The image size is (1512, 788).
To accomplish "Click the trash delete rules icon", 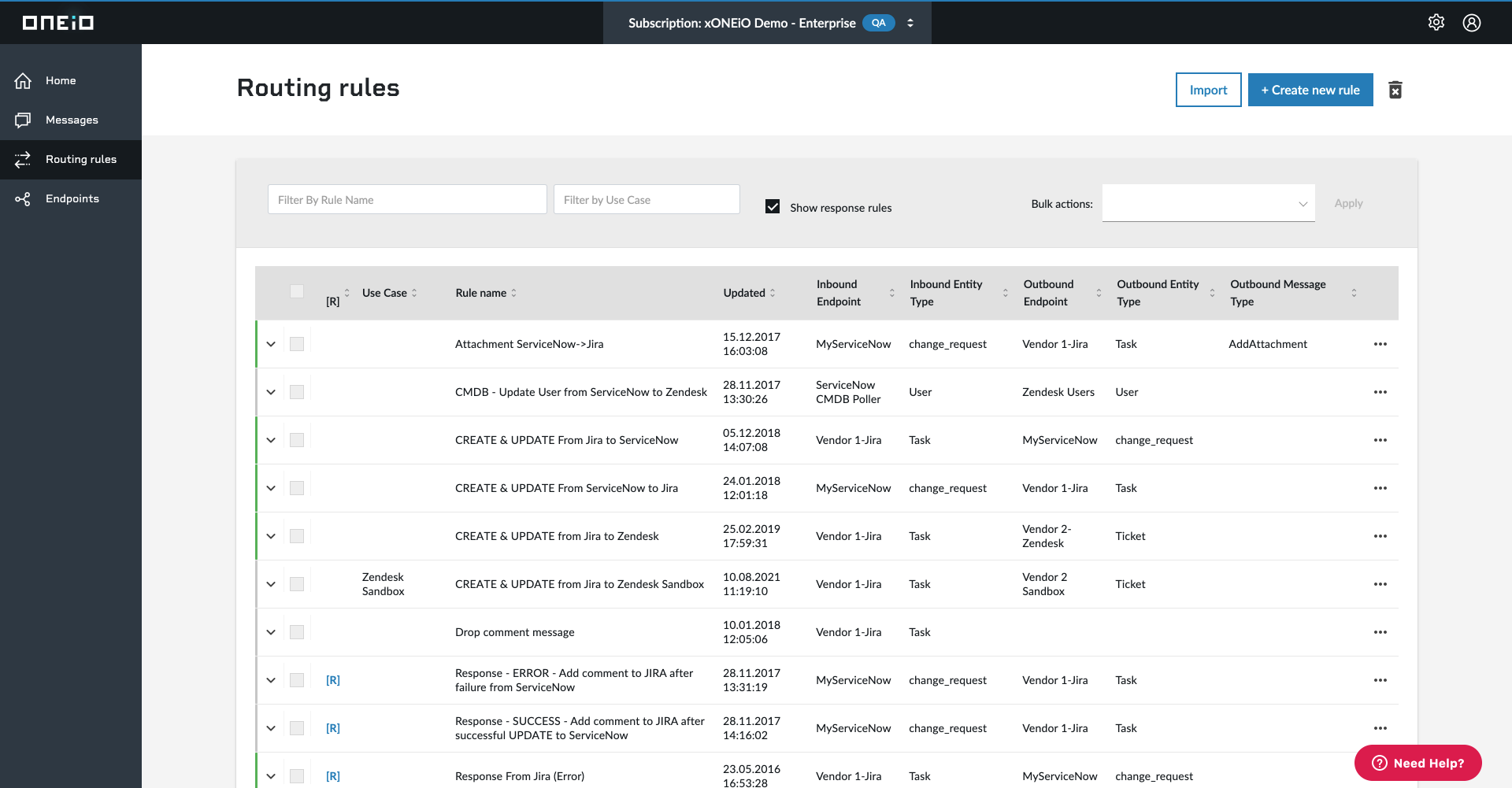I will point(1395,90).
